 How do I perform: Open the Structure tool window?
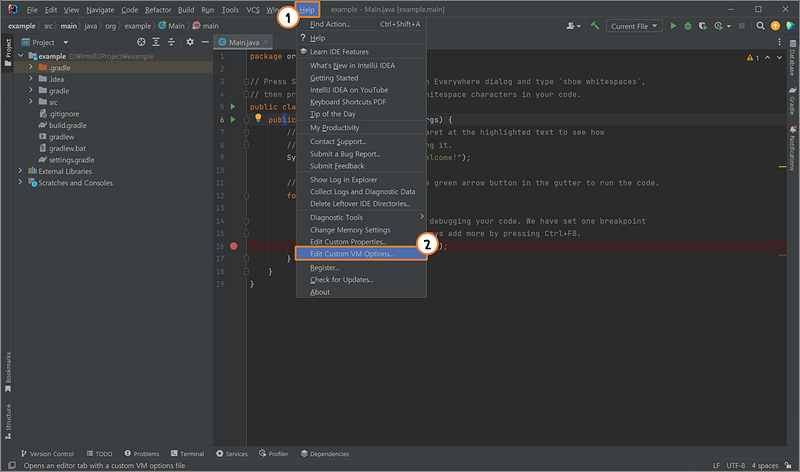[8, 421]
